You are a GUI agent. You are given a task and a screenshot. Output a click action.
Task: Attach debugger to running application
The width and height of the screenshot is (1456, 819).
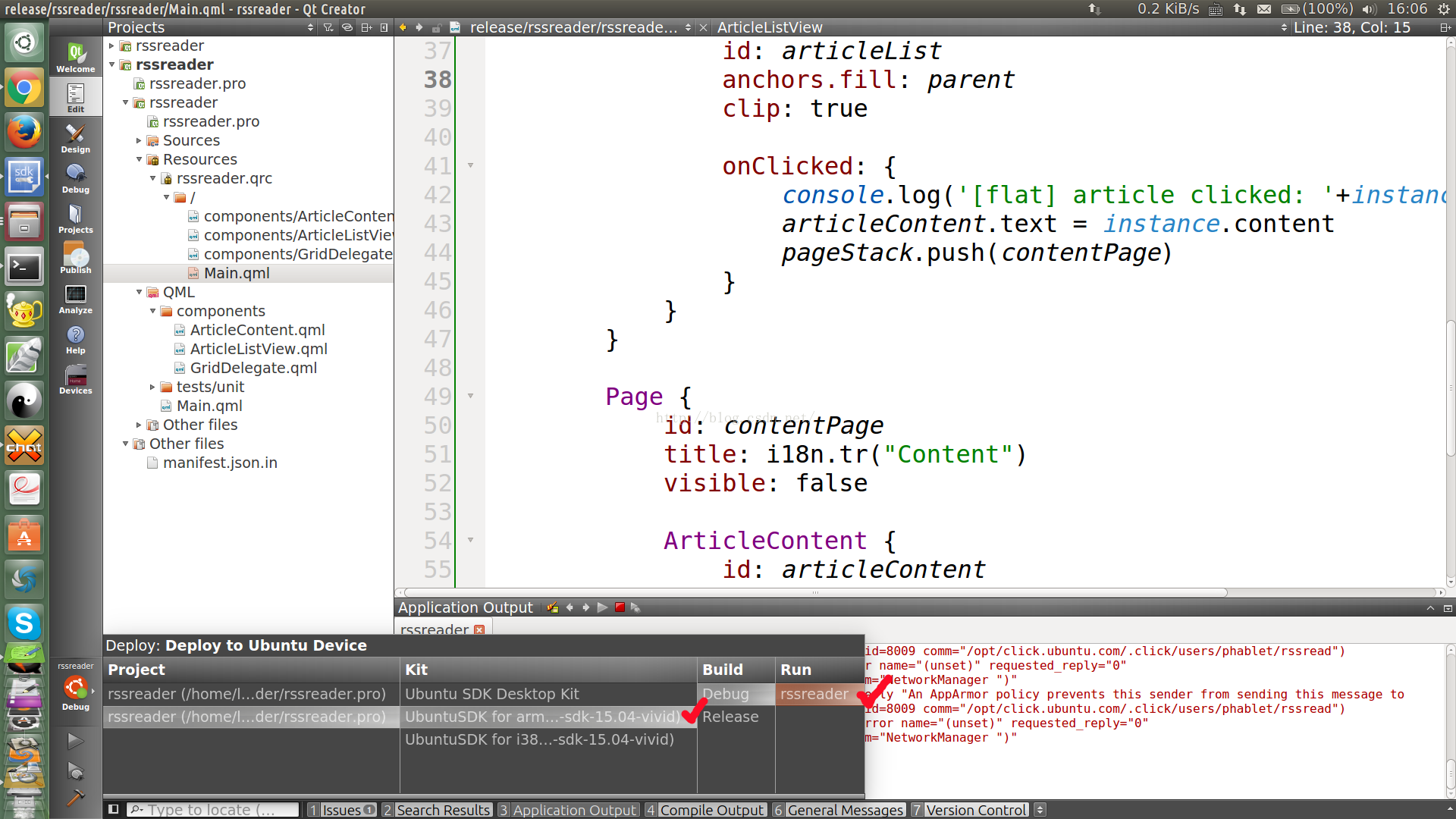pos(635,607)
